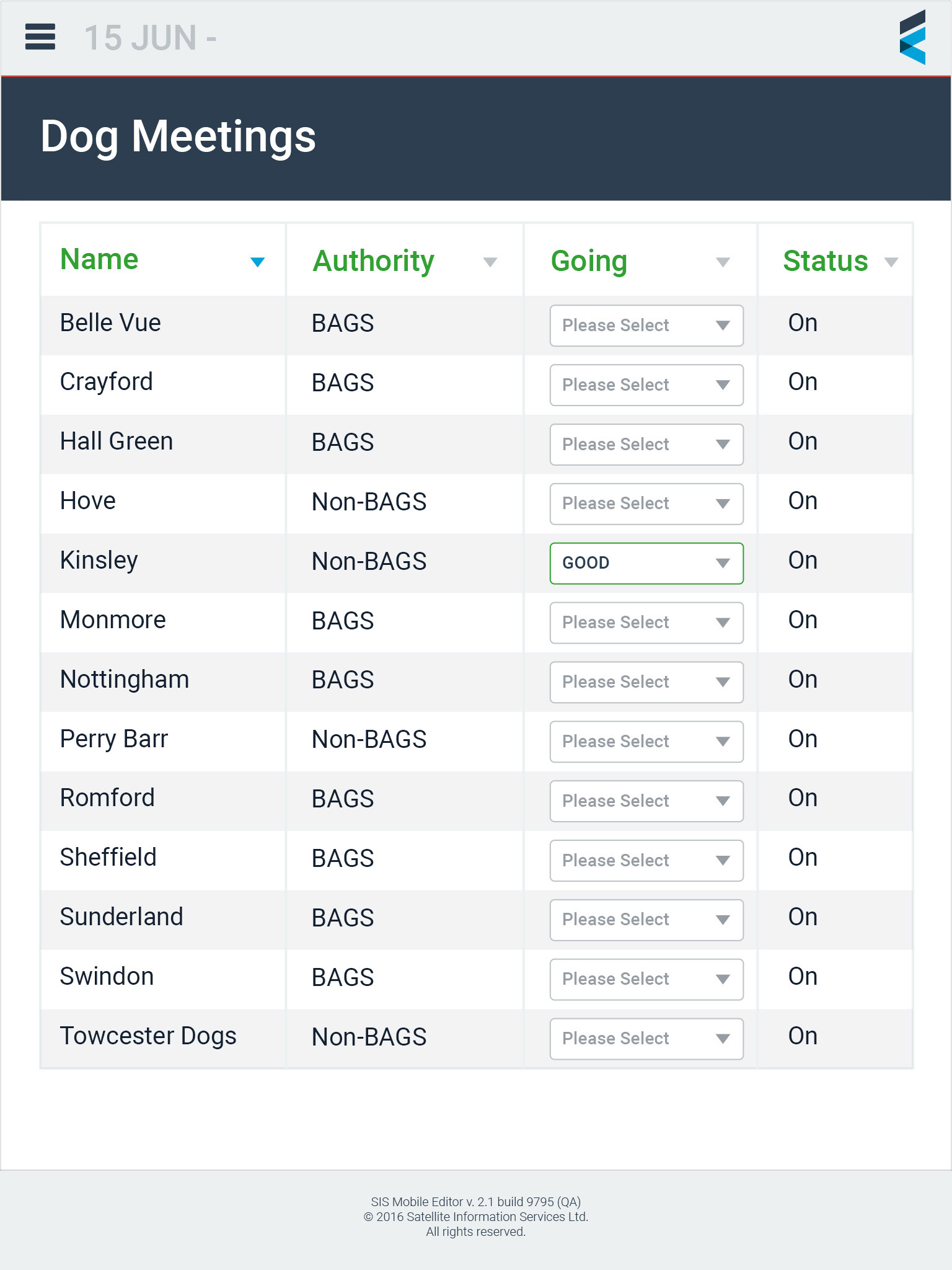Click the Status column header text
The height and width of the screenshot is (1270, 952).
(x=825, y=261)
